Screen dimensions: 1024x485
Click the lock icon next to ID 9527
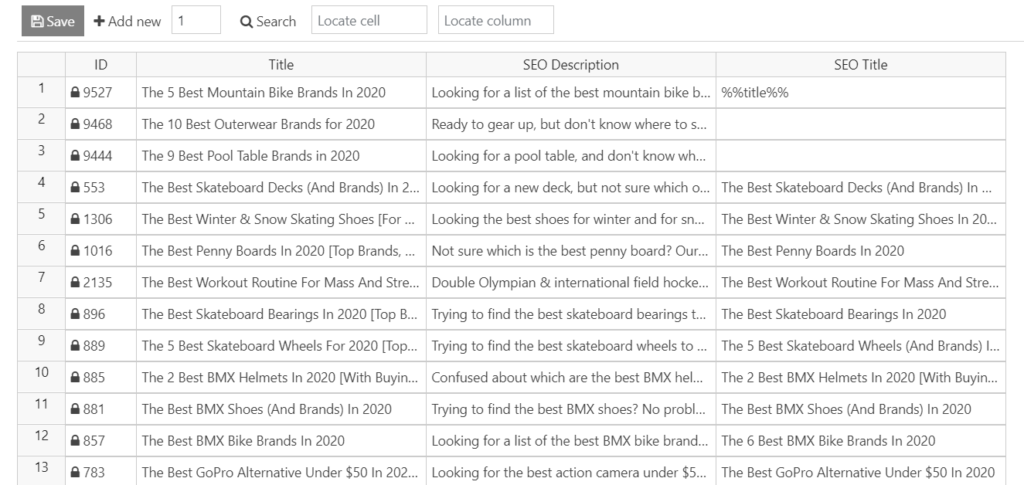pyautogui.click(x=75, y=93)
